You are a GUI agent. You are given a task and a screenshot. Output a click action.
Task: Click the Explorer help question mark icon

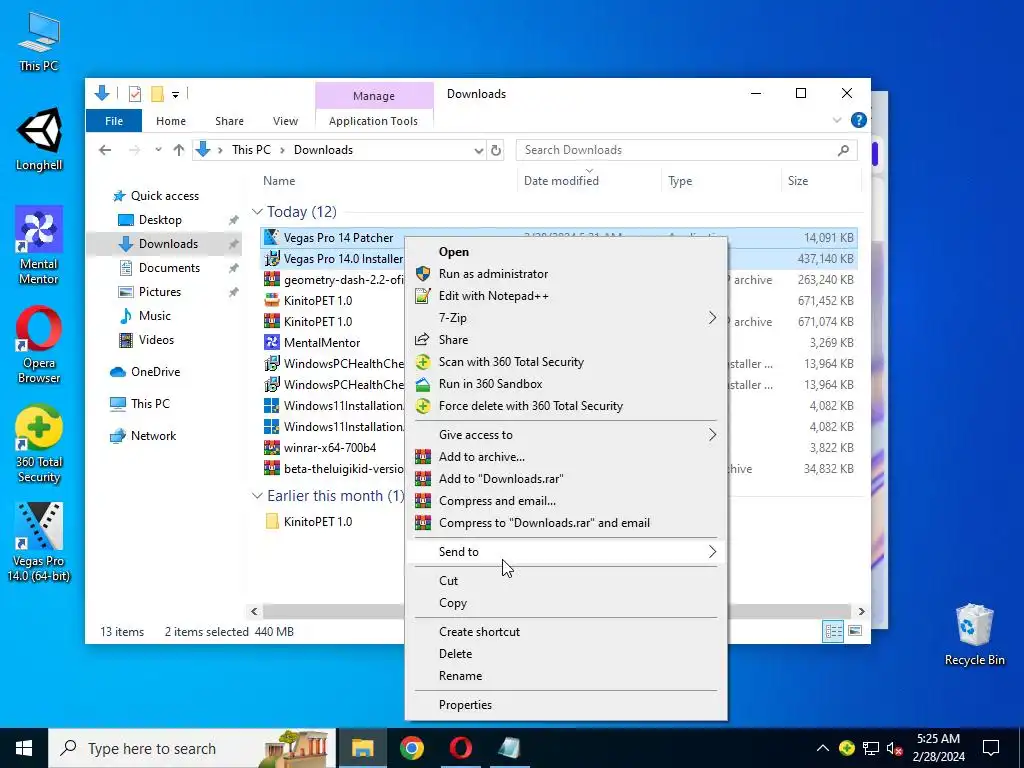858,120
